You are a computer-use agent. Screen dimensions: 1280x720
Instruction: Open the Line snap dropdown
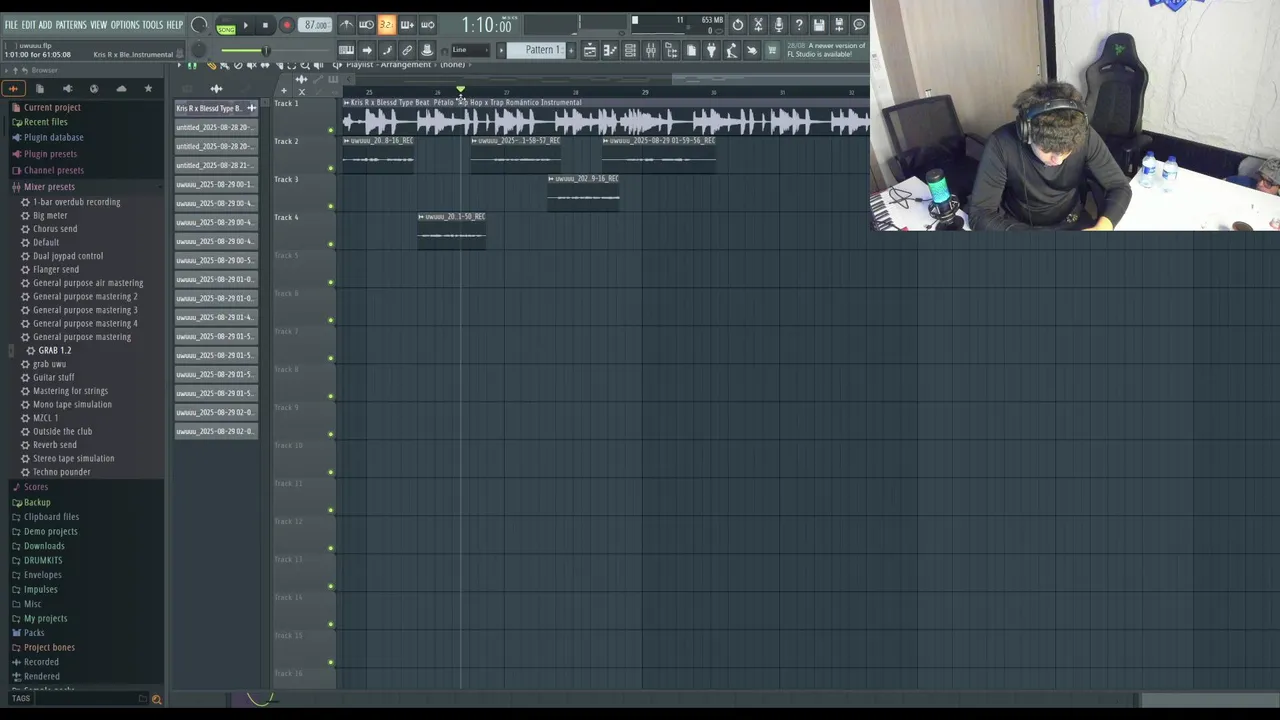pos(471,50)
